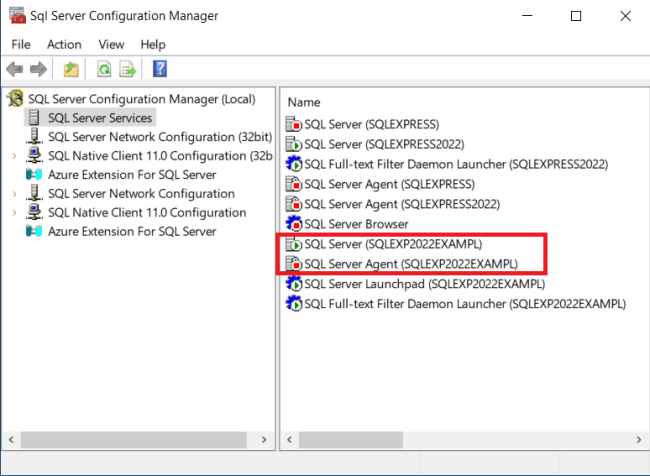The height and width of the screenshot is (476, 650).
Task: Select the SQL Server (SQLEXPRESS2022) service name
Action: point(384,144)
